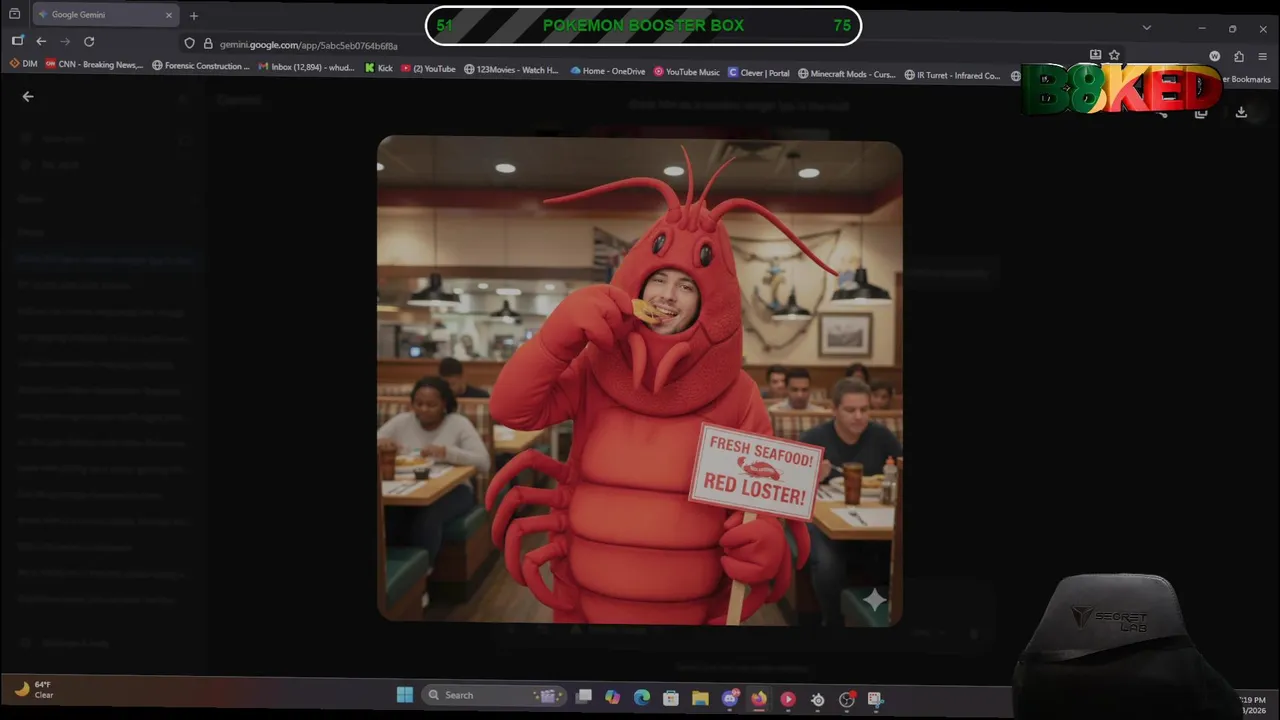Download the generated lobster image
The height and width of the screenshot is (720, 1280).
coord(1241,112)
